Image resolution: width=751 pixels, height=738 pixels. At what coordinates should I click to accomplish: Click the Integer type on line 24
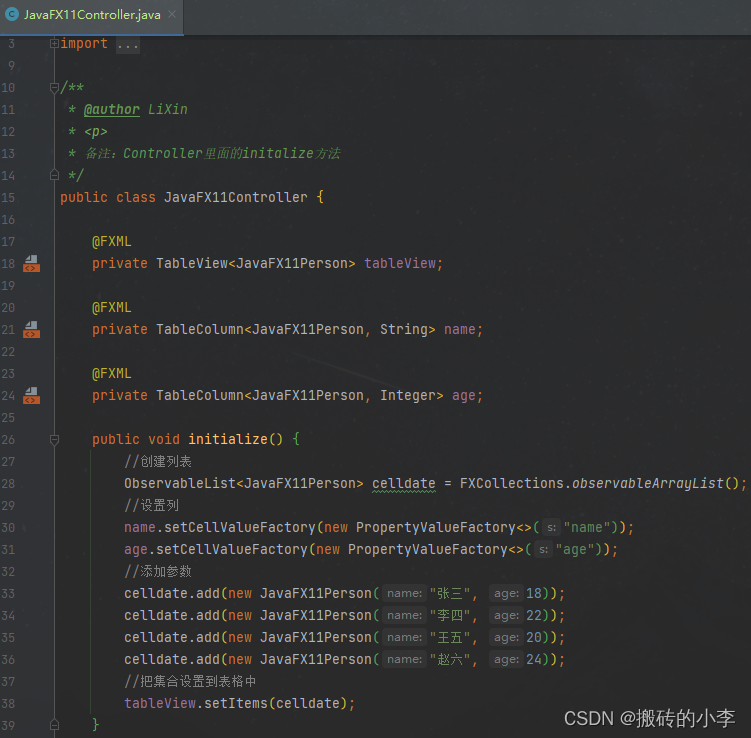pyautogui.click(x=408, y=396)
